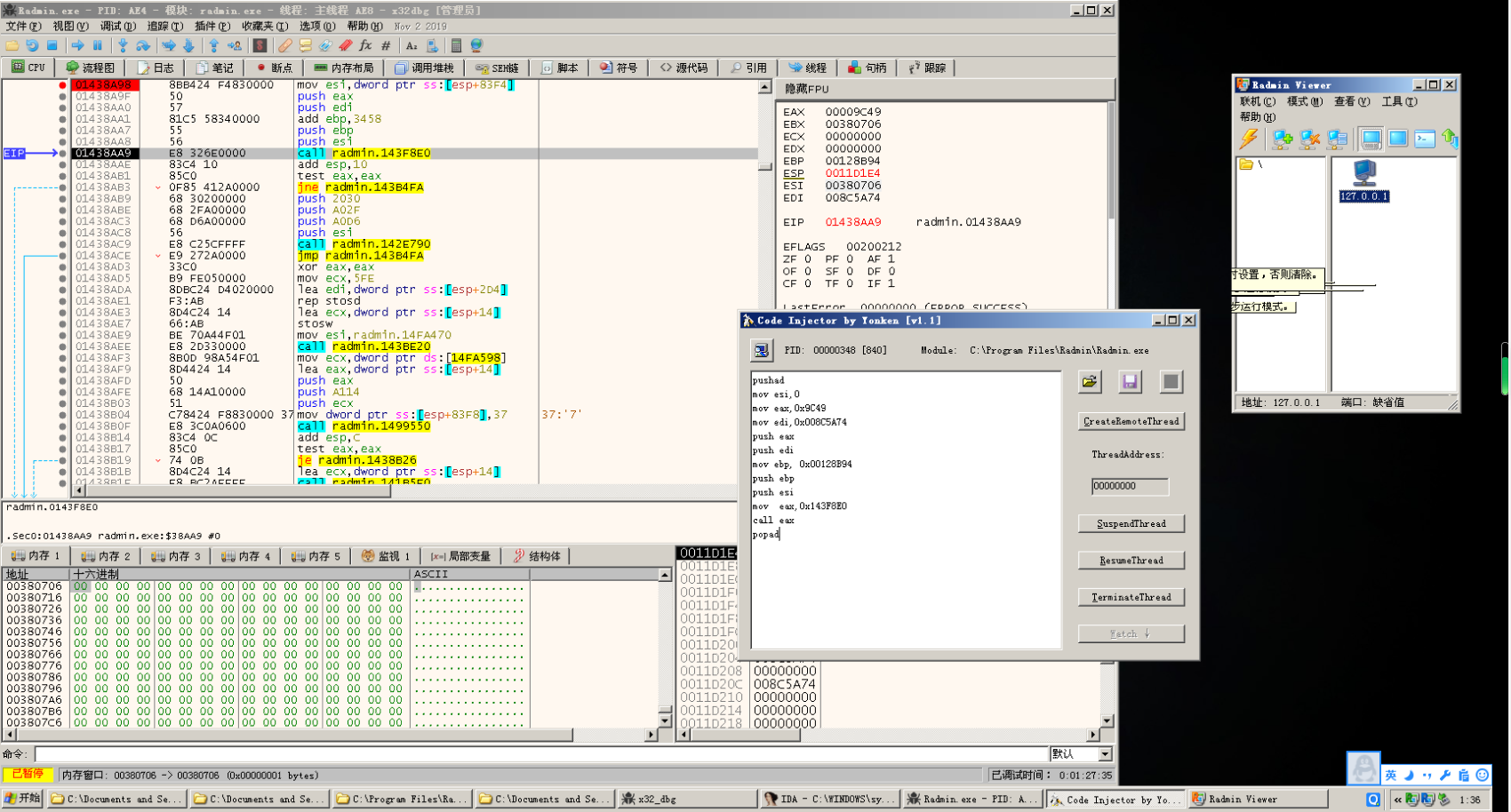Toggle breakpoint at address 01438AEE
The width and height of the screenshot is (1511, 812).
[62, 346]
